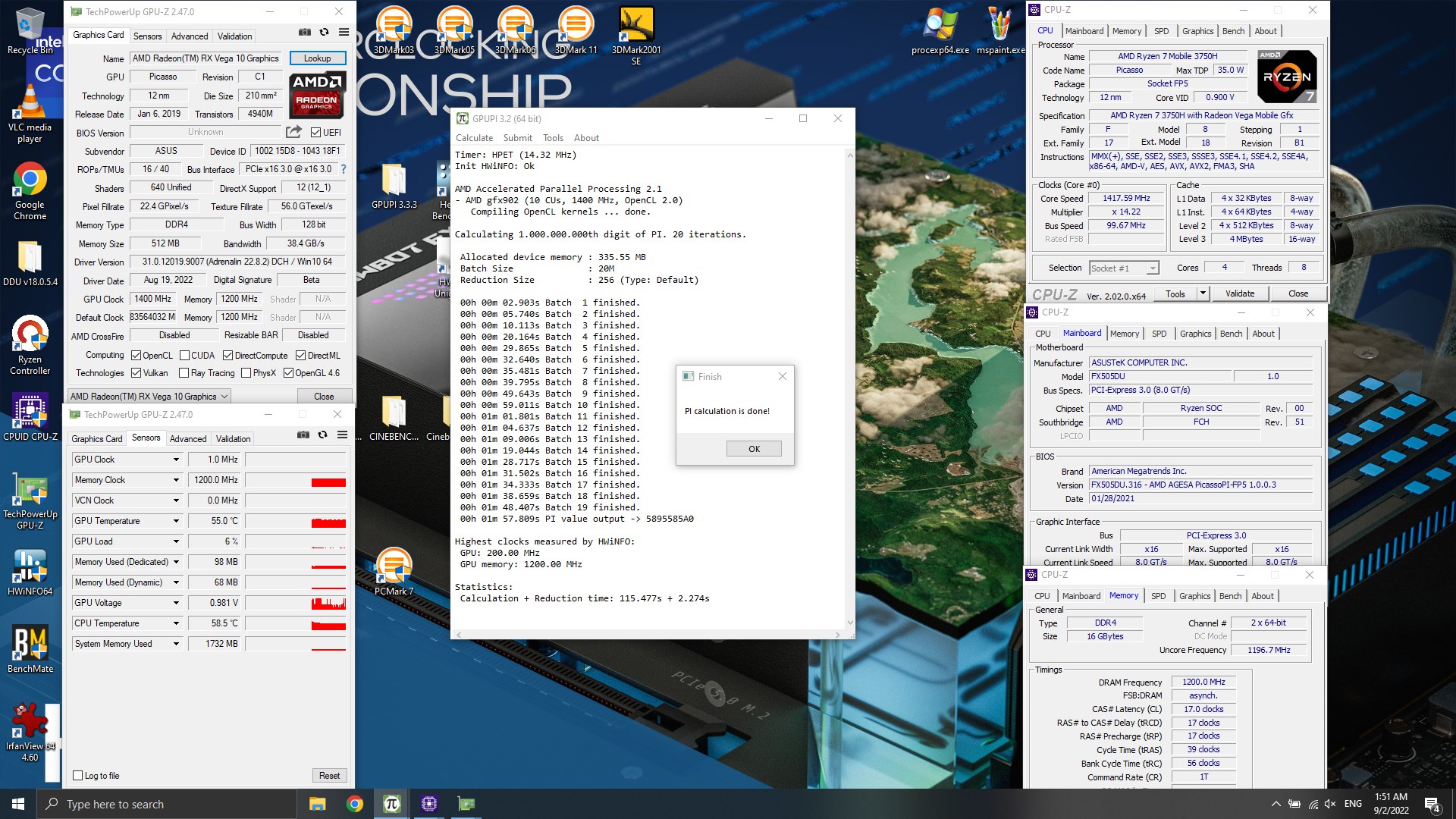Click OK in the Finish dialog
1456x819 pixels.
[754, 449]
